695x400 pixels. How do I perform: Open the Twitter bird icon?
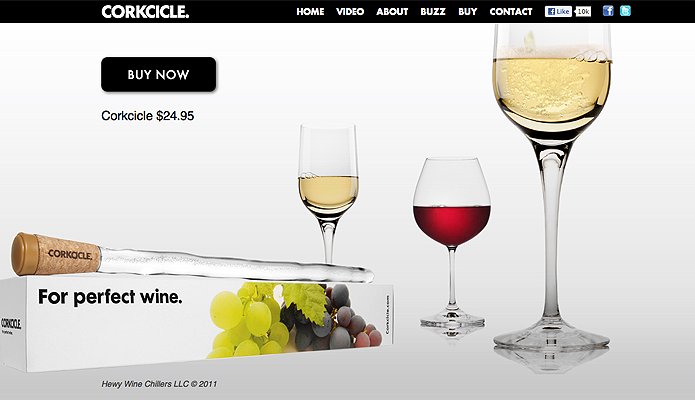coord(625,11)
